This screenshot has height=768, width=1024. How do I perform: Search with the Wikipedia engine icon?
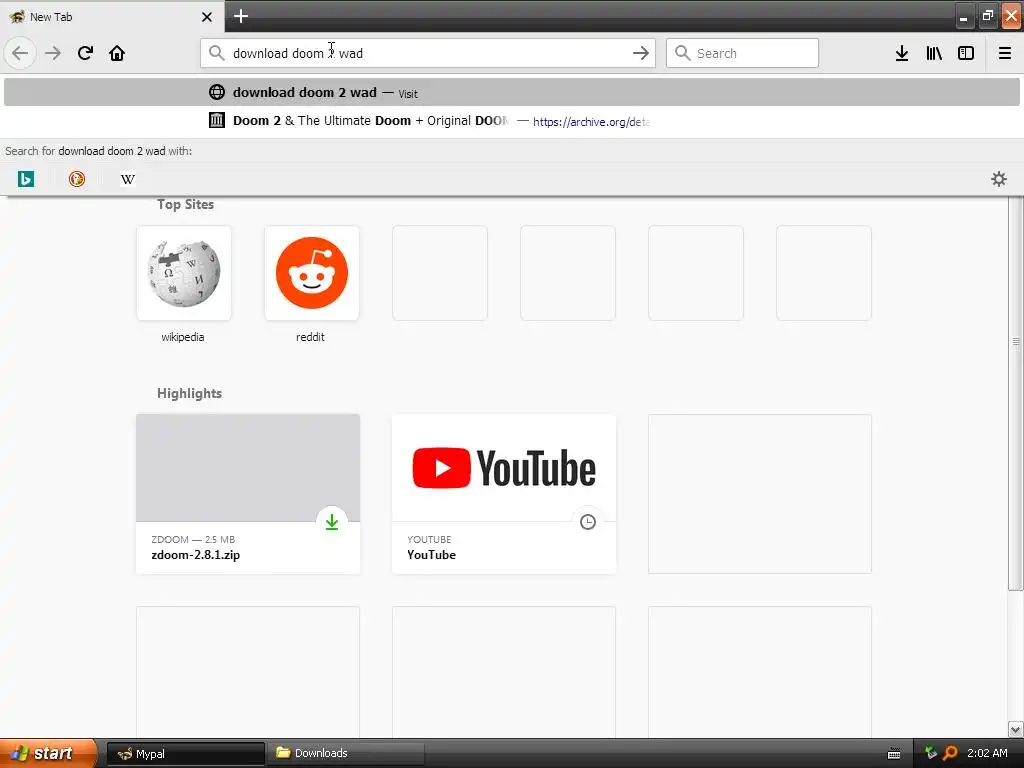127,179
